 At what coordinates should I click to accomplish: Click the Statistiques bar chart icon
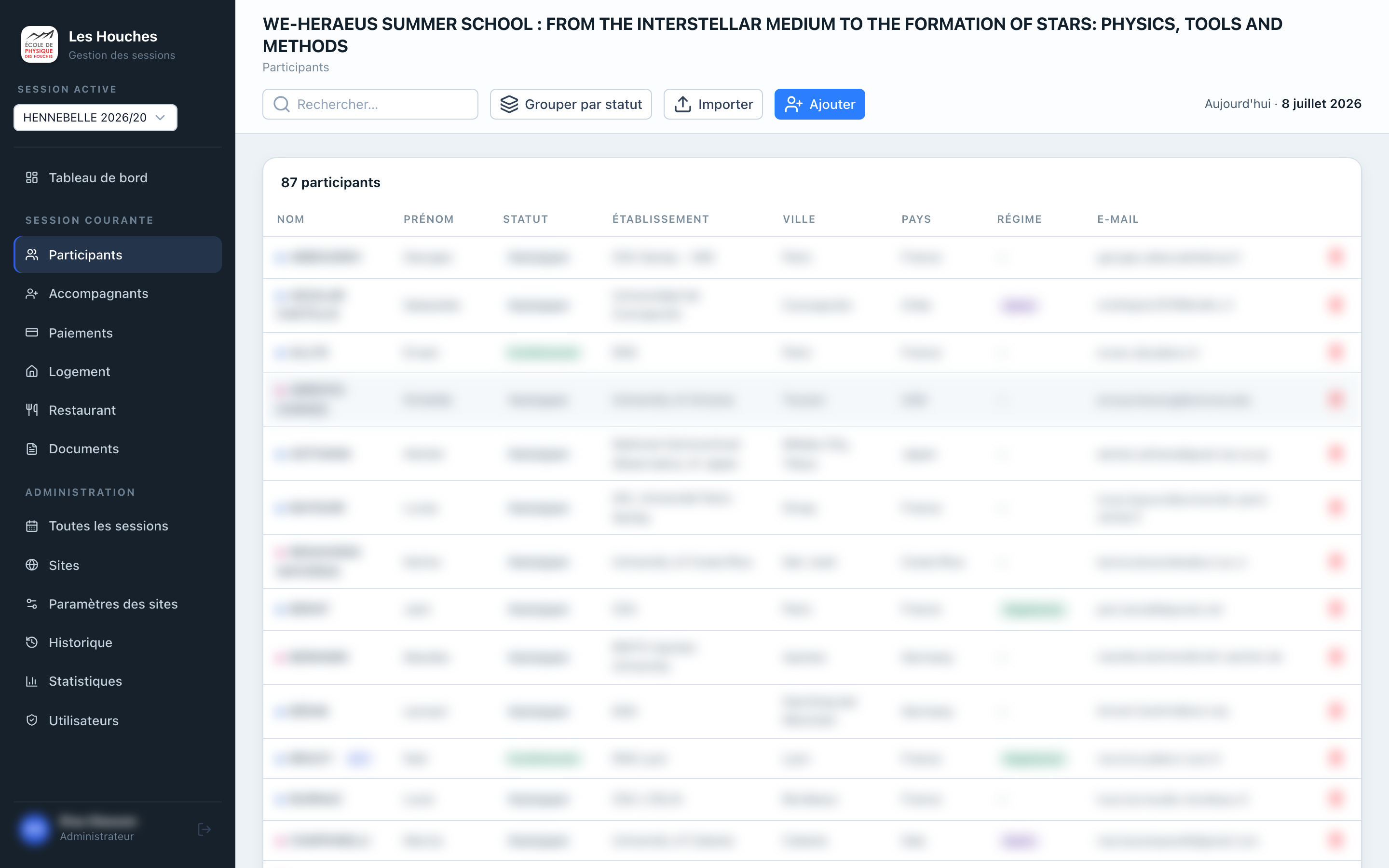click(x=32, y=681)
